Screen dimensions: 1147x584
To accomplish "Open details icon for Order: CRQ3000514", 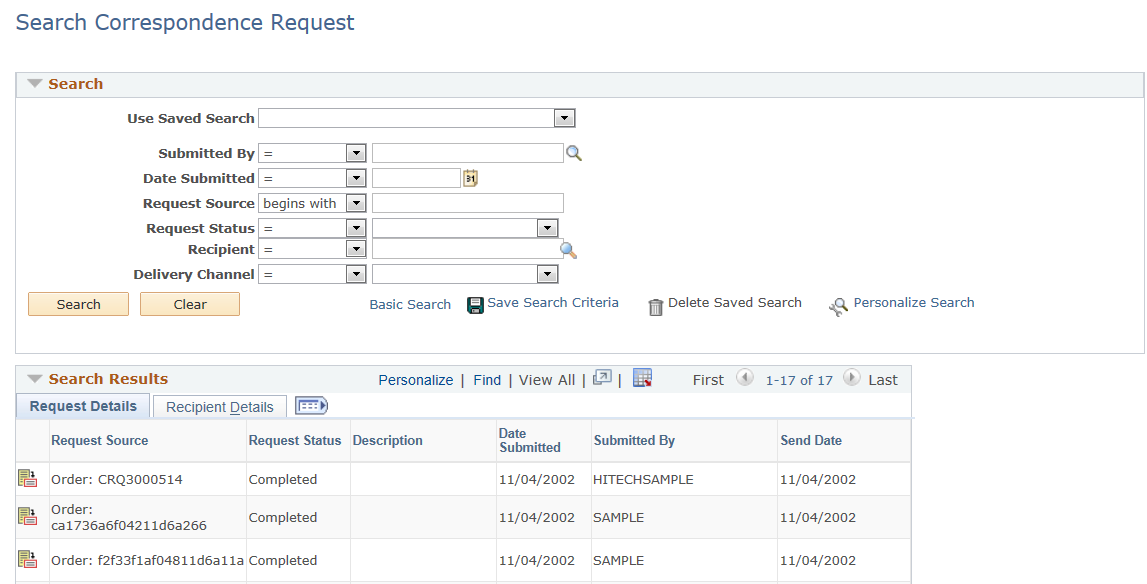I will [27, 479].
